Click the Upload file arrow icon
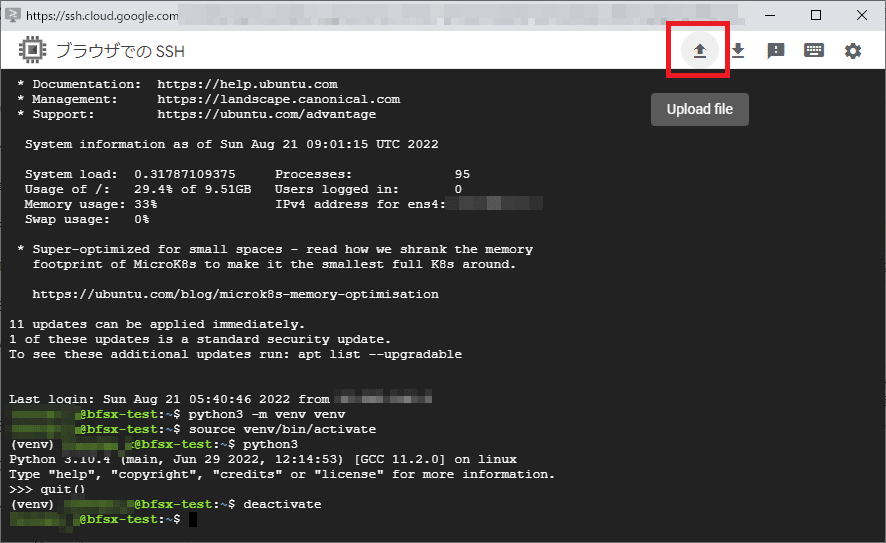 pos(700,51)
